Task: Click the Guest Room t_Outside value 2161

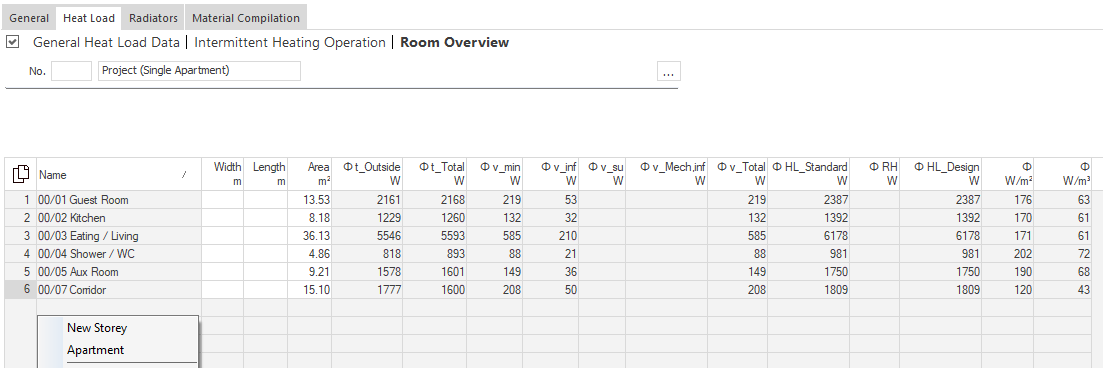Action: coord(367,200)
